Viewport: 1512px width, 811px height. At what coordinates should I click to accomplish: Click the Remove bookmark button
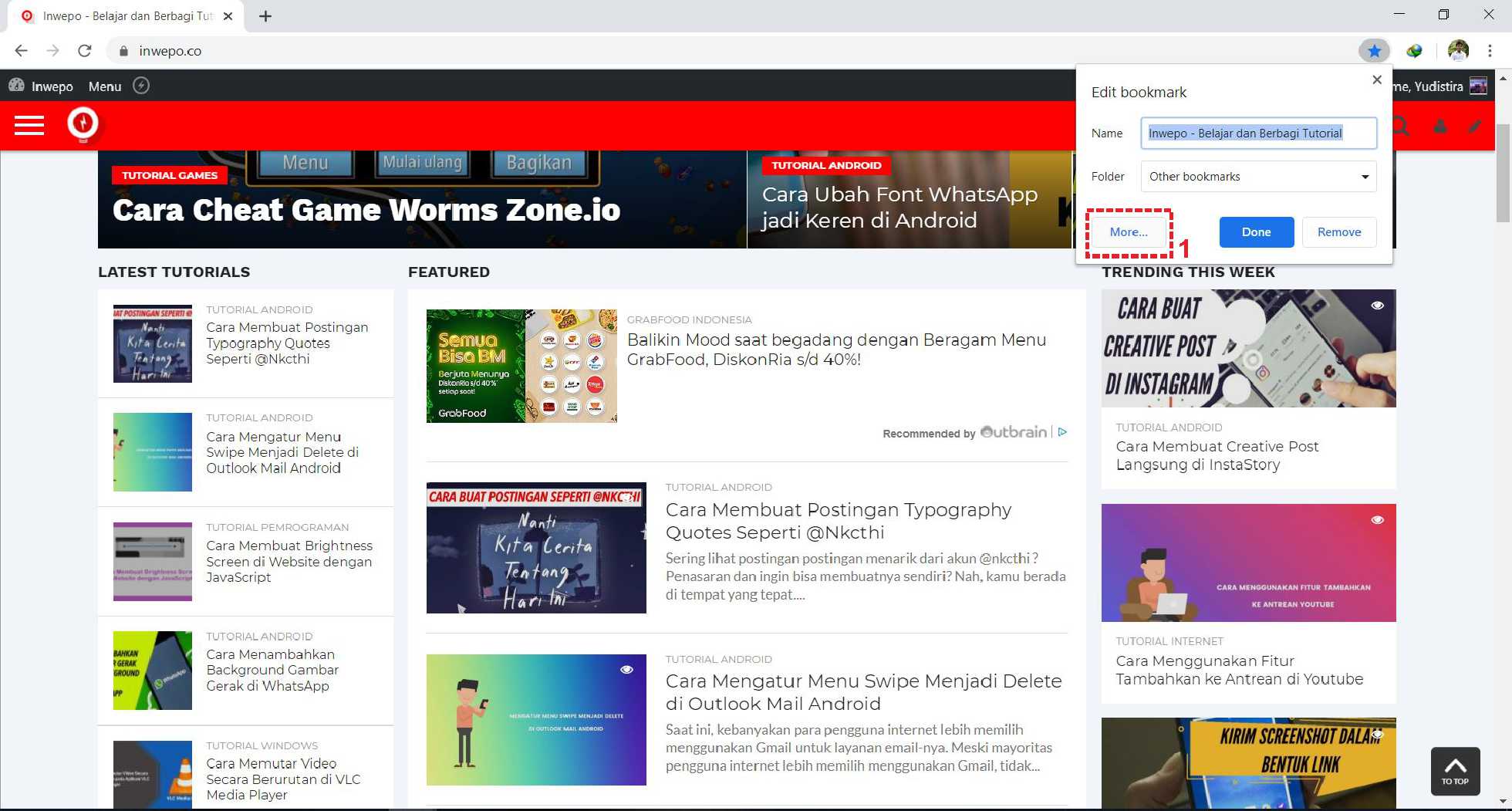[1339, 232]
